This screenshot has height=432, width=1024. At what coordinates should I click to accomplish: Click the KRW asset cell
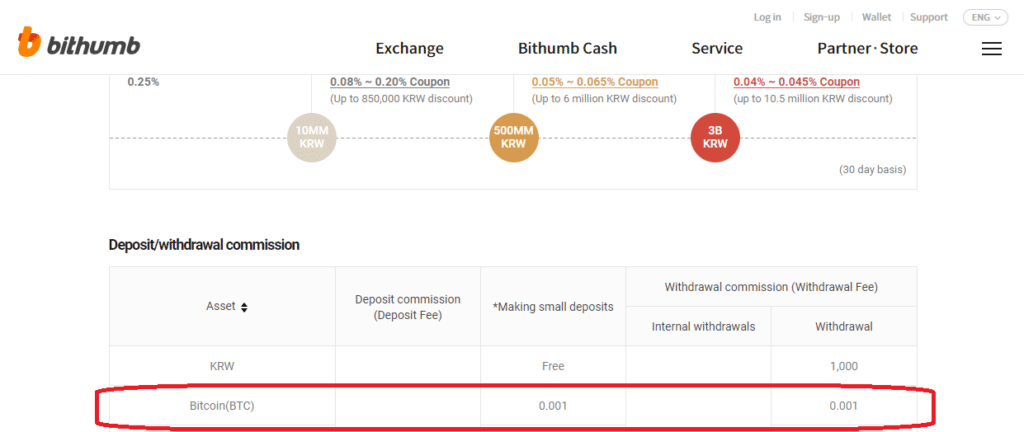222,367
